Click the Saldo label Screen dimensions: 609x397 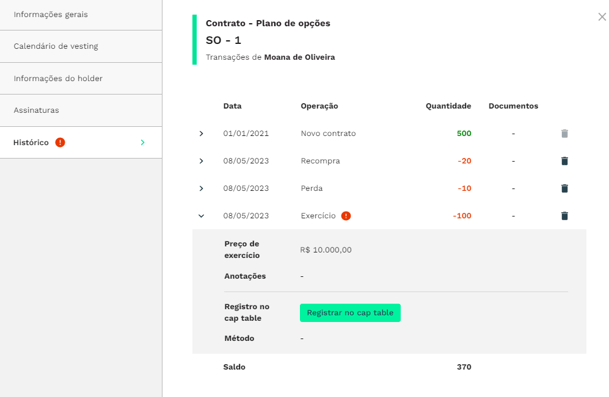coord(234,367)
